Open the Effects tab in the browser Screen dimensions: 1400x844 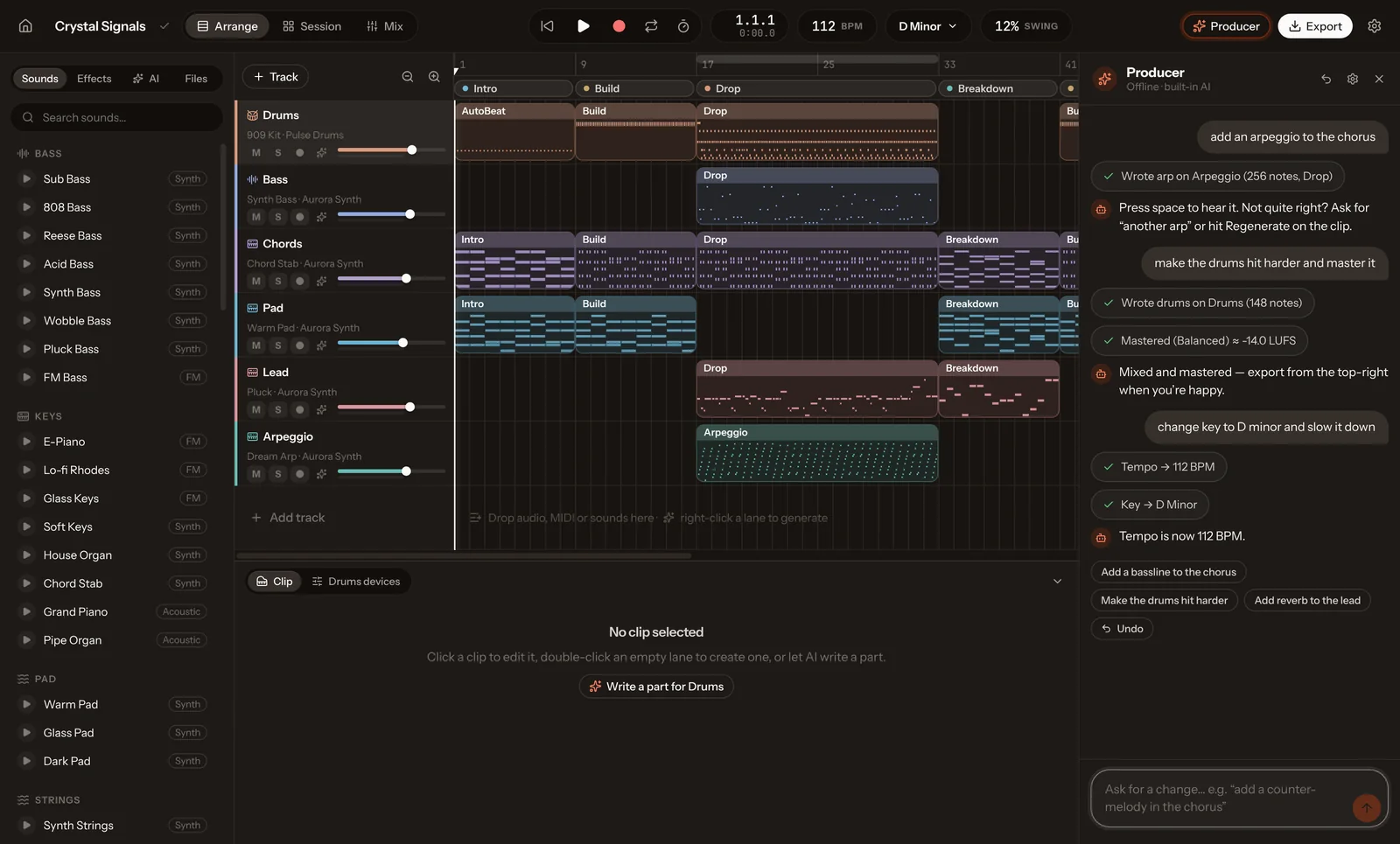coord(94,79)
